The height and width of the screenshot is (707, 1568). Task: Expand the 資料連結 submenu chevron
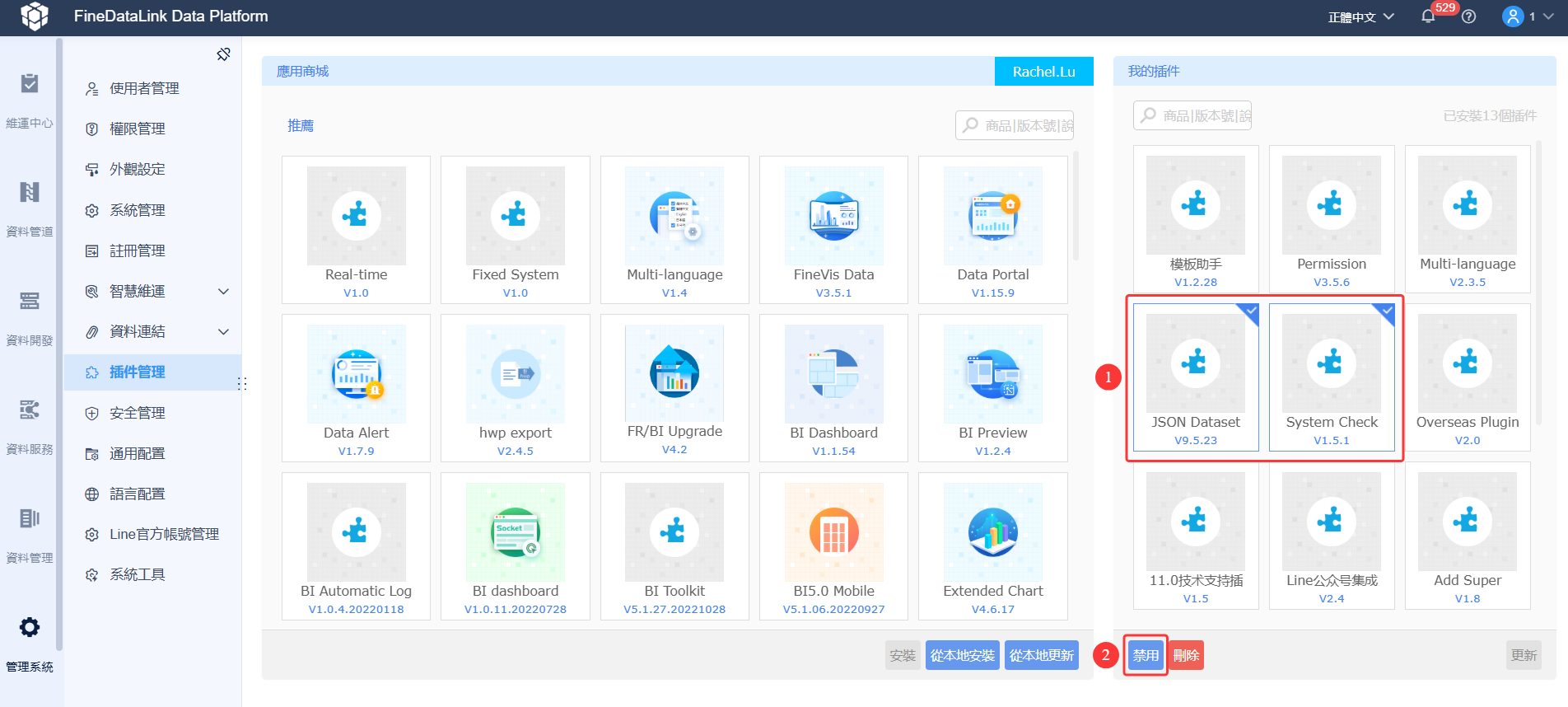coord(223,331)
